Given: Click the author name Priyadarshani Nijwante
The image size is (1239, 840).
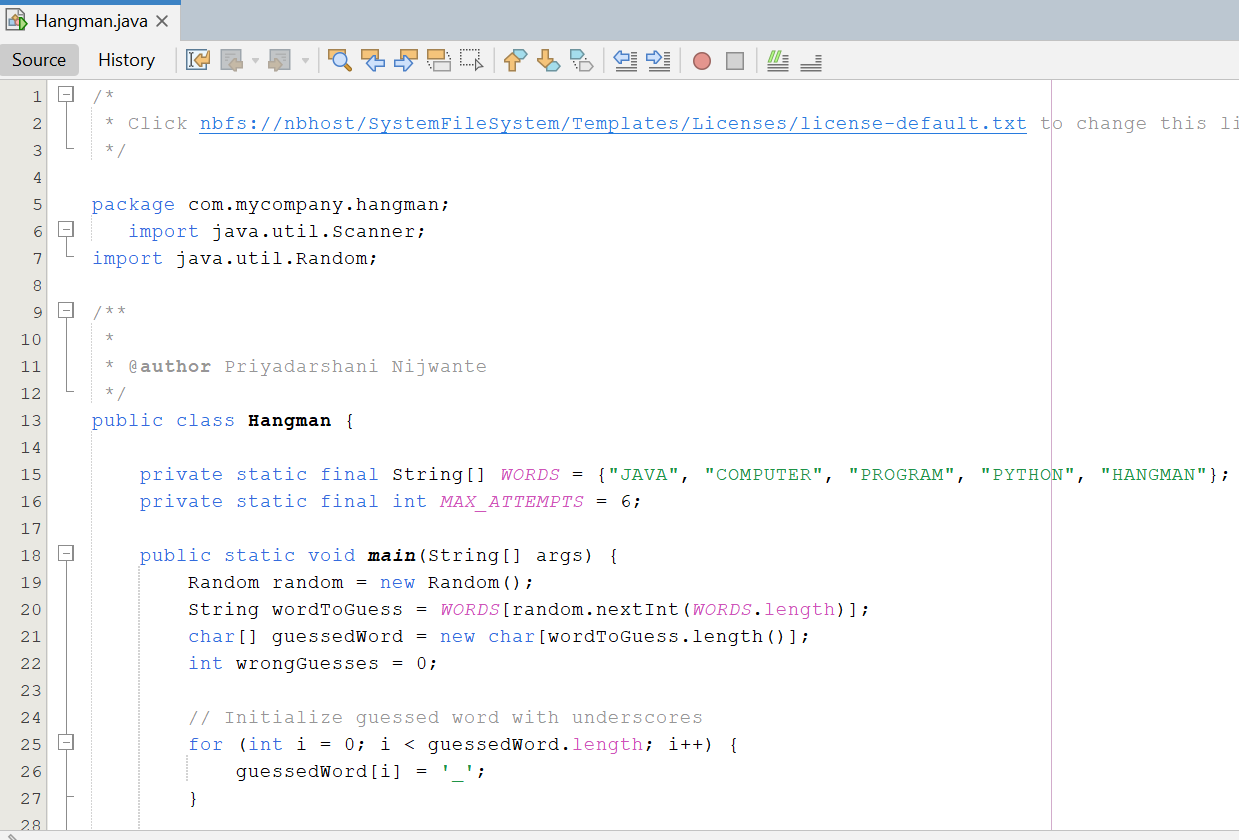Looking at the screenshot, I should tap(356, 366).
